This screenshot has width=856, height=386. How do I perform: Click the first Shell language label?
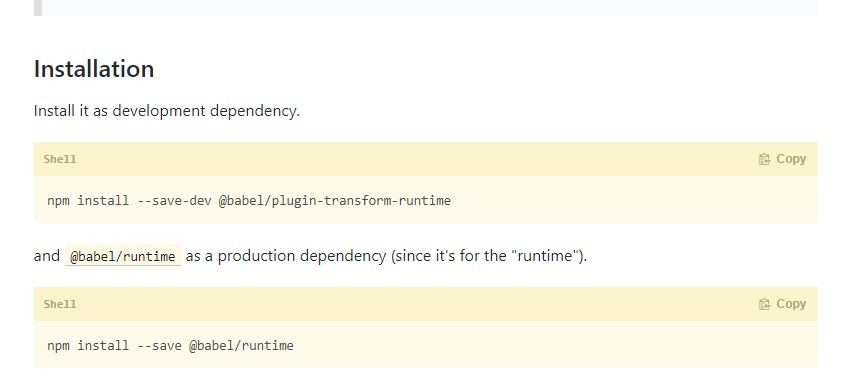tap(60, 159)
